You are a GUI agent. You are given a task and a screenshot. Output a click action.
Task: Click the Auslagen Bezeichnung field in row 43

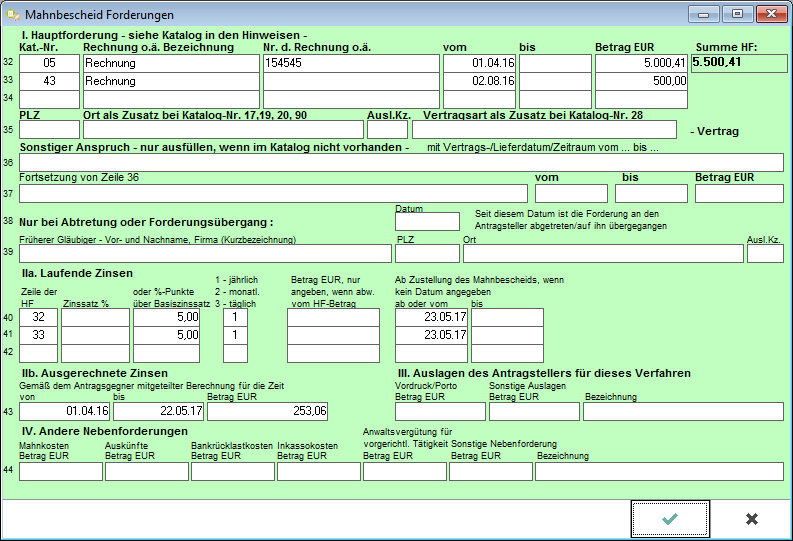683,412
